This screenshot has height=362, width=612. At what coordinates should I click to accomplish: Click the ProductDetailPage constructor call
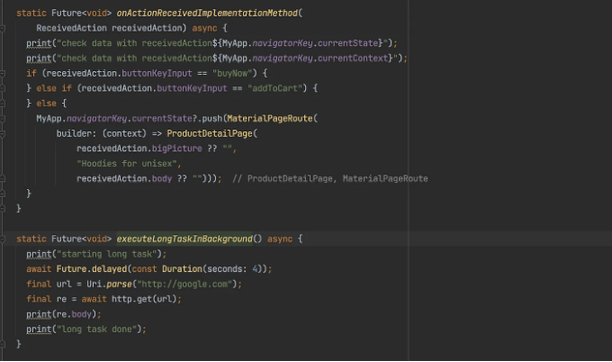(x=210, y=134)
